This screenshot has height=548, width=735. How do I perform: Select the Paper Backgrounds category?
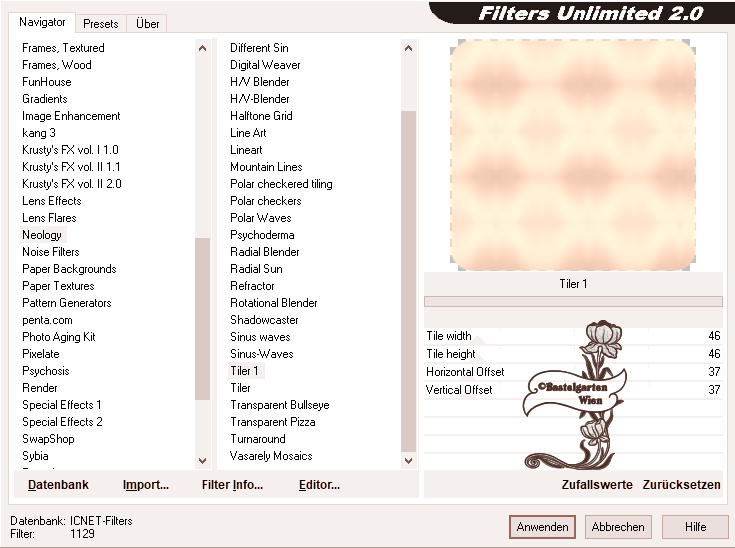click(x=69, y=269)
